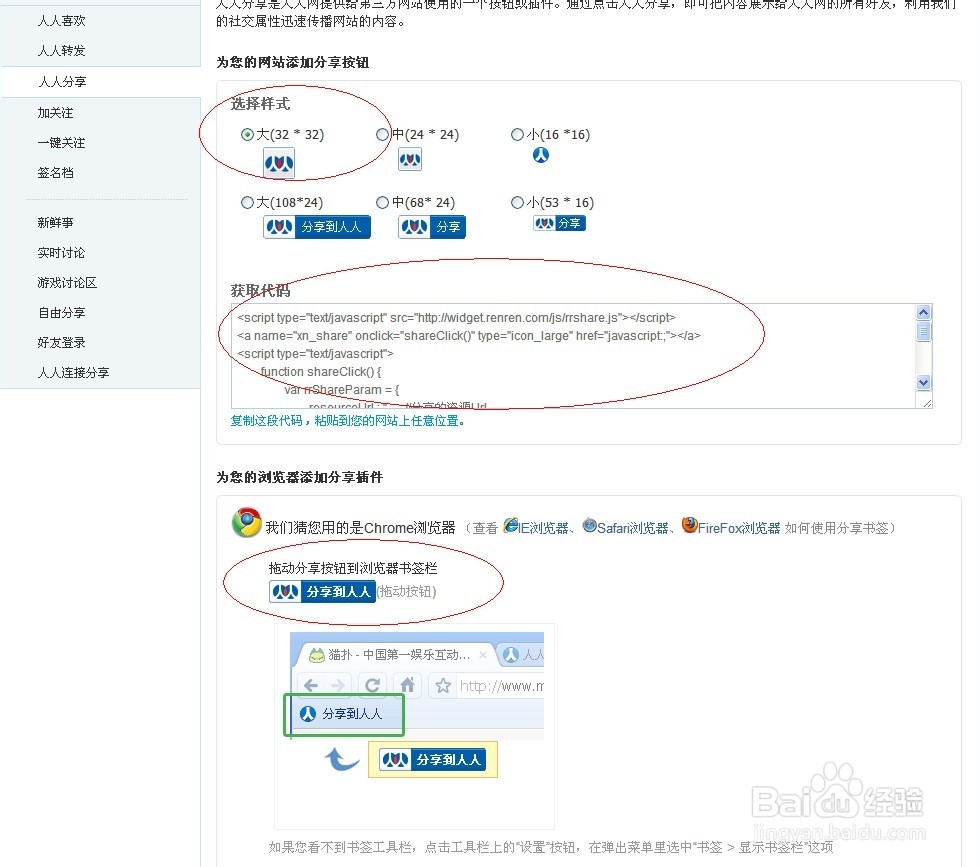Click the IE browser icon
The width and height of the screenshot is (980, 867).
coord(511,525)
